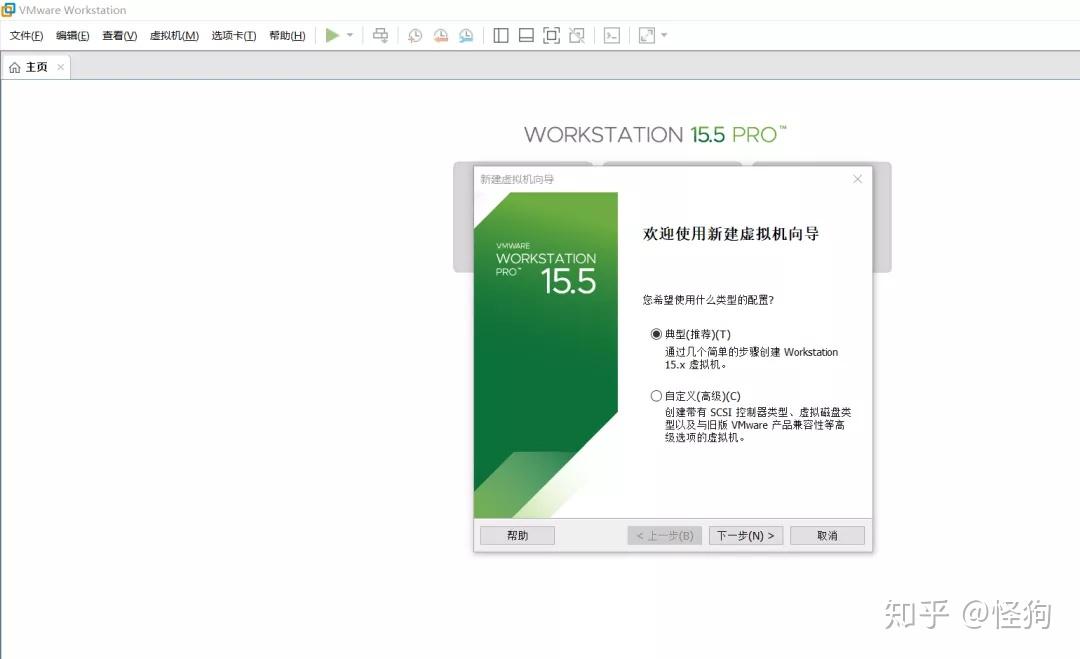Screen dimensions: 1080x659
Task: Close the 主页 tab
Action: pyautogui.click(x=61, y=67)
